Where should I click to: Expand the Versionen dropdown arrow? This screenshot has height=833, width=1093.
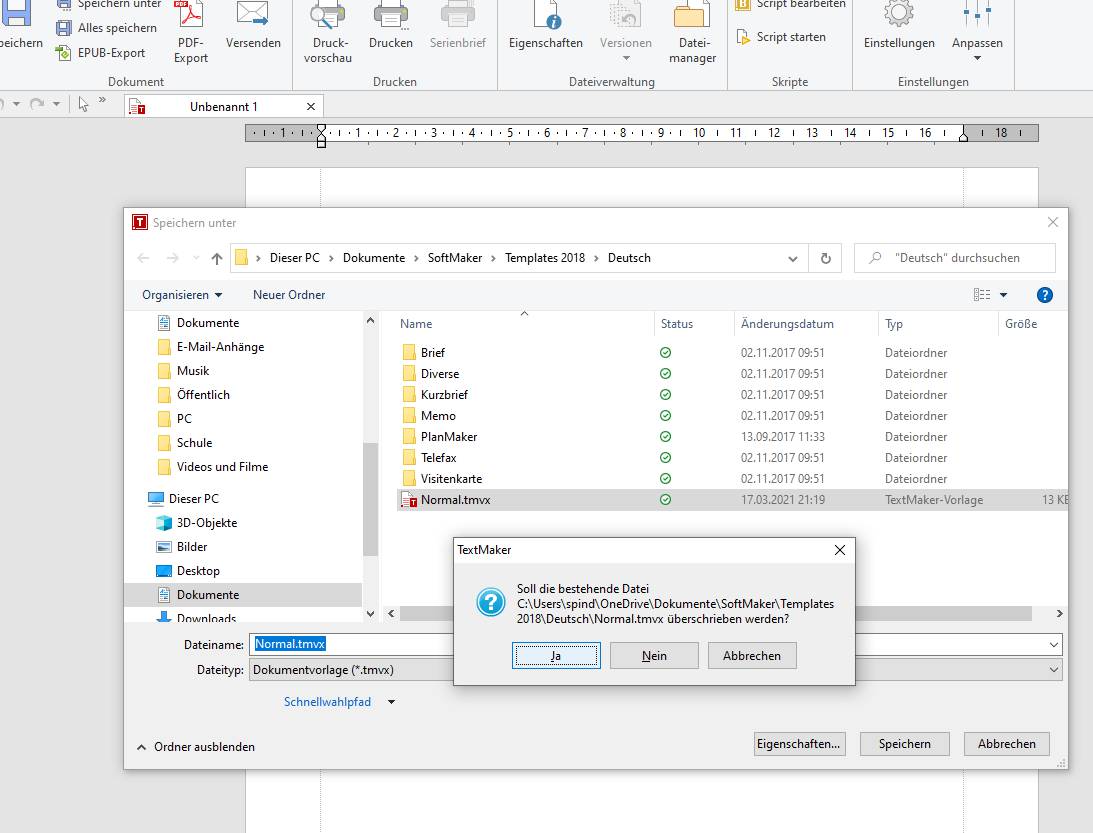[x=625, y=59]
